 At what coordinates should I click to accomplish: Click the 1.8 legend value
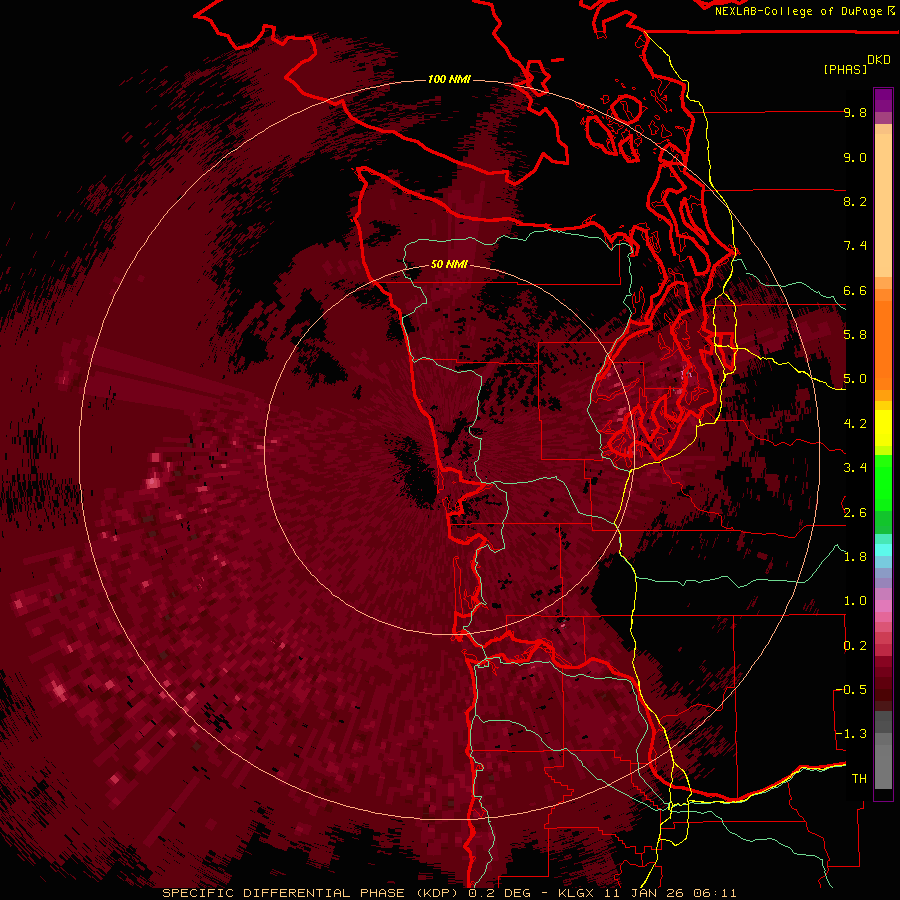pyautogui.click(x=855, y=557)
